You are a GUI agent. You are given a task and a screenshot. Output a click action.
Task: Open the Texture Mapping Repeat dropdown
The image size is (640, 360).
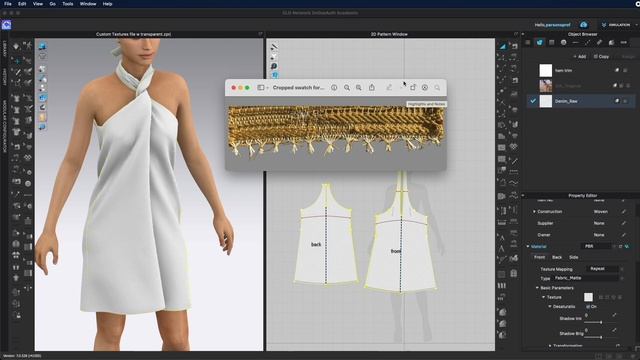(602, 269)
